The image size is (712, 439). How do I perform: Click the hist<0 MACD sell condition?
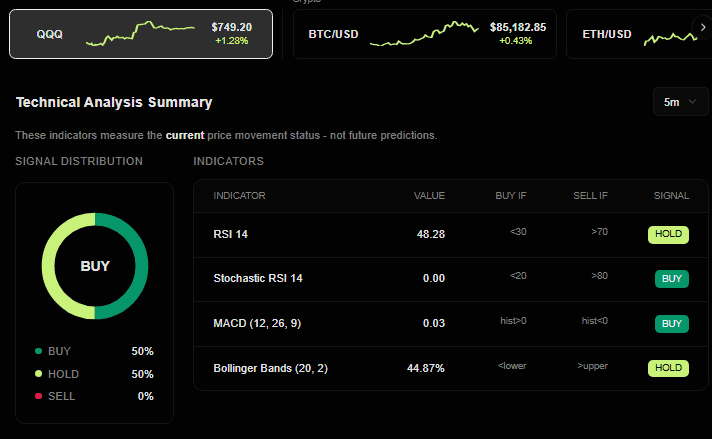click(594, 321)
